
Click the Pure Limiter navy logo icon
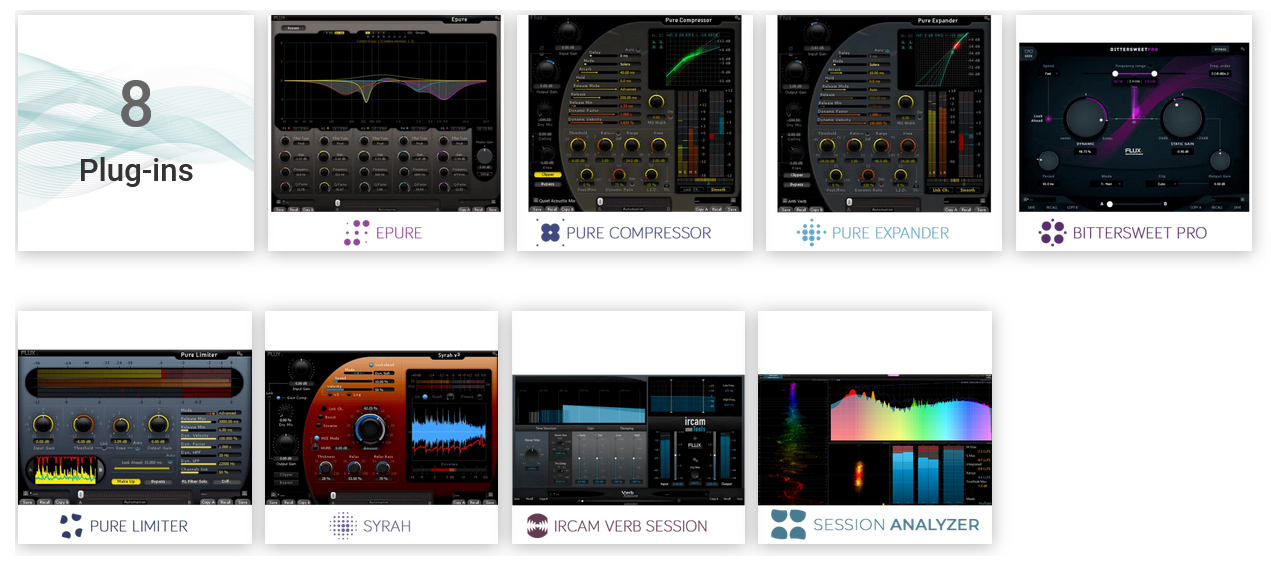point(71,526)
